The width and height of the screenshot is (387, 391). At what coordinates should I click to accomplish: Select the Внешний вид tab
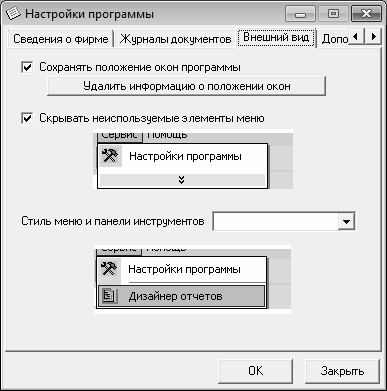(x=276, y=37)
